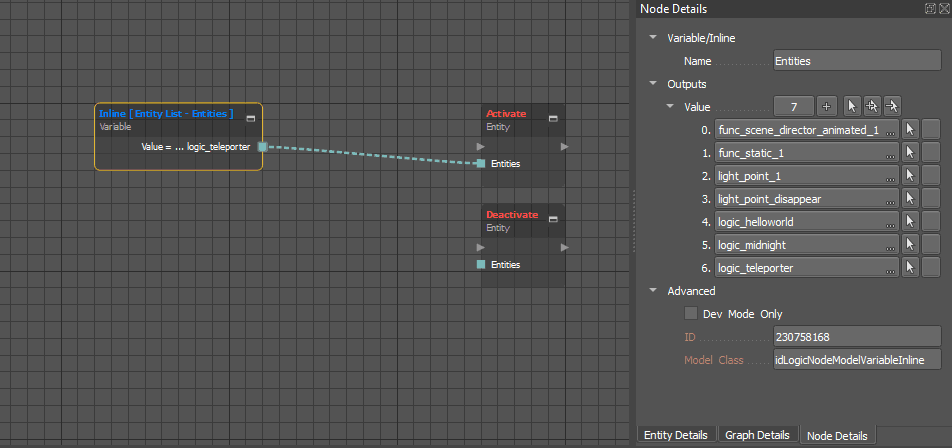
Task: Click Deactivate node's execution input arrow
Action: pos(480,247)
